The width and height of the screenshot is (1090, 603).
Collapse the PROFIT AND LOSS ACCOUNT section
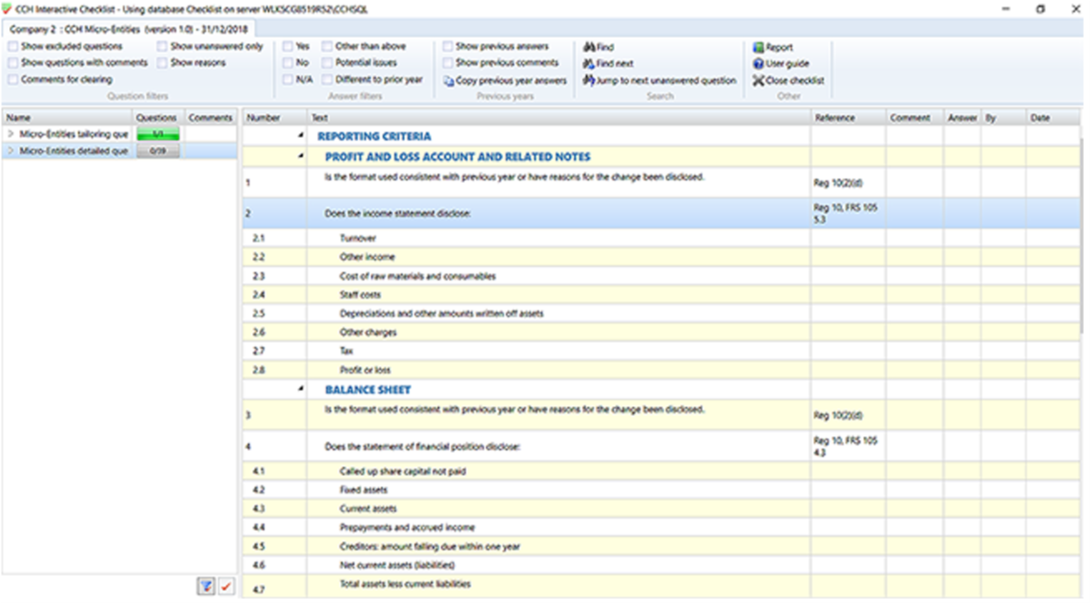point(301,157)
